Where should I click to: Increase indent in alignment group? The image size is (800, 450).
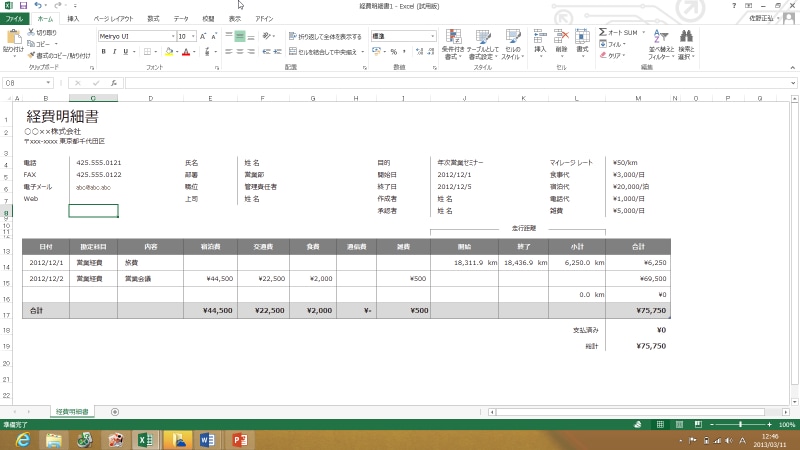pos(278,52)
